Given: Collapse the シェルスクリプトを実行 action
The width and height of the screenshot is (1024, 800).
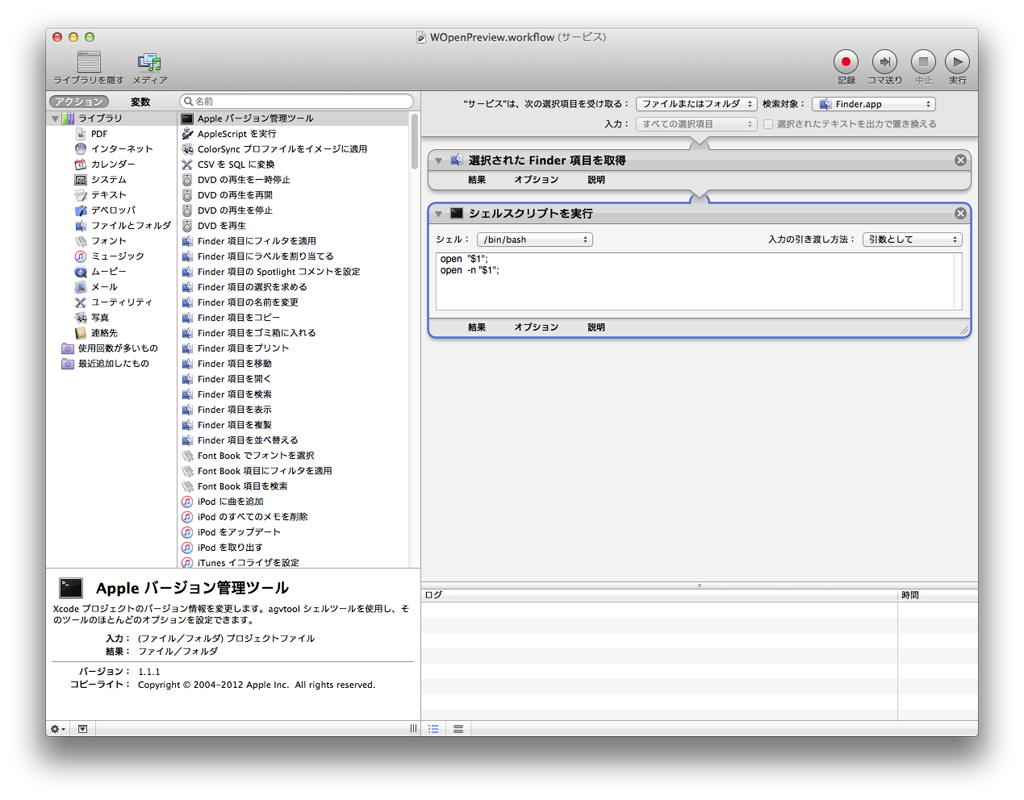Looking at the screenshot, I should click(439, 214).
